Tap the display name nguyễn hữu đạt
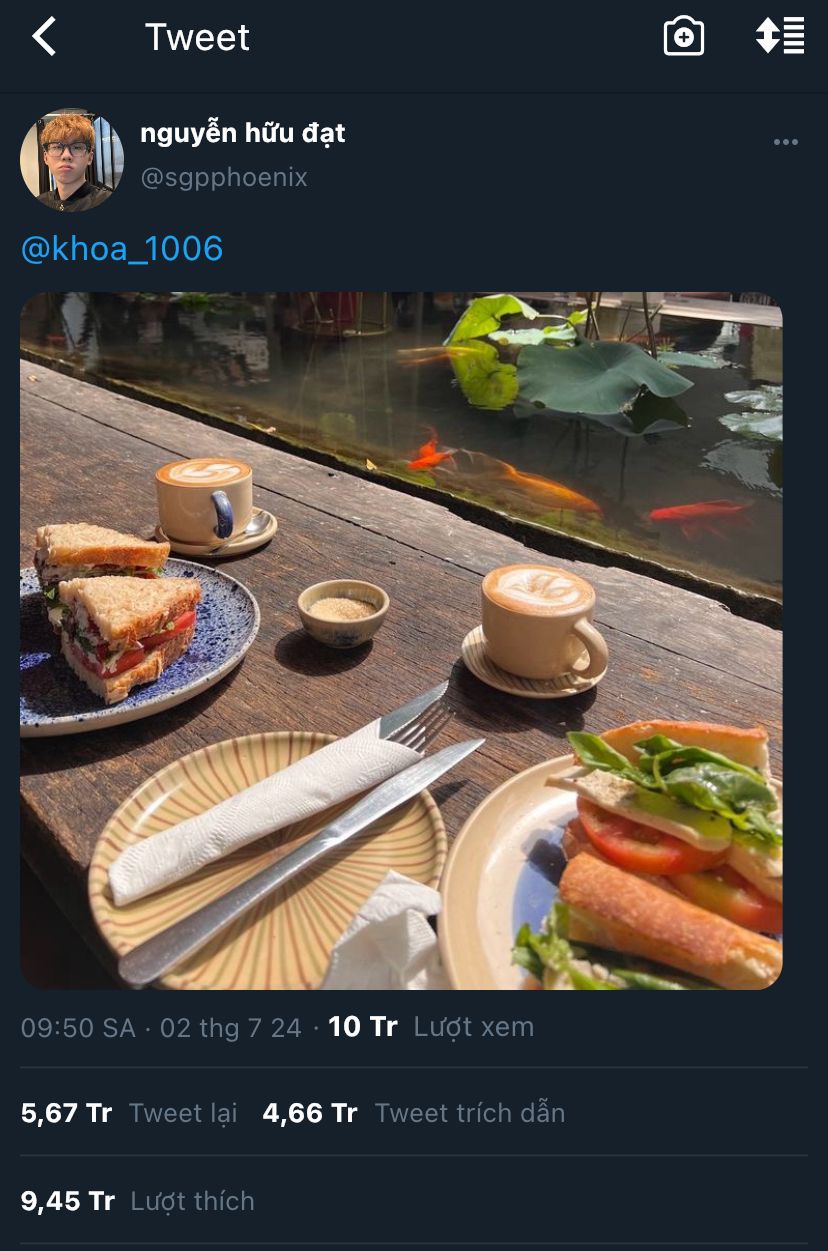 [243, 133]
